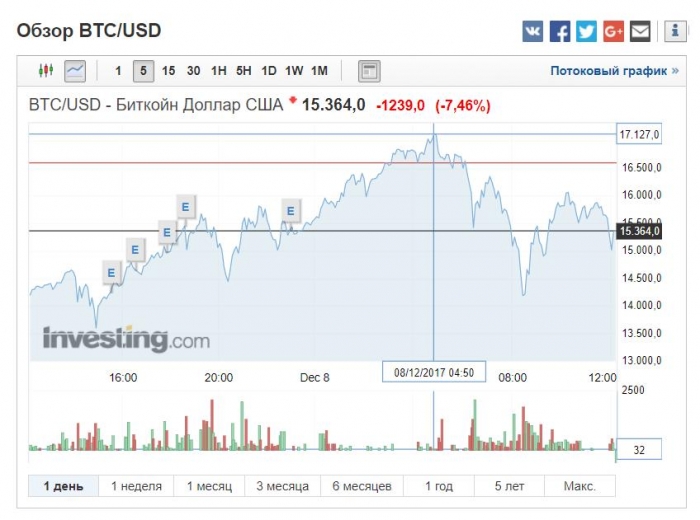Share chart via VK icon
The height and width of the screenshot is (520, 700).
pos(533,31)
